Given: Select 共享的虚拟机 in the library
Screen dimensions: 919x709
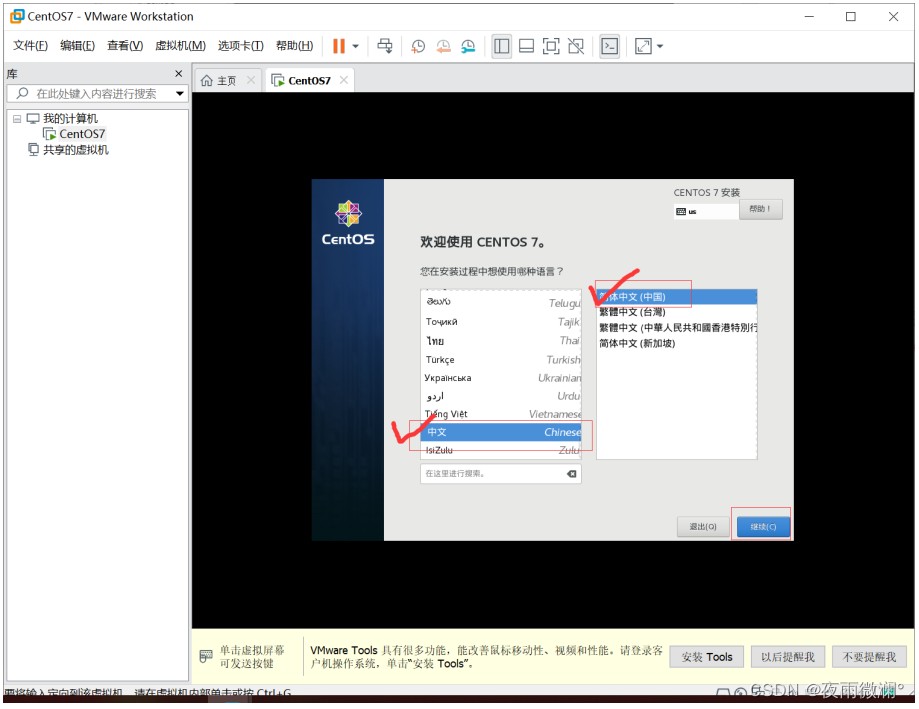Looking at the screenshot, I should click(76, 150).
